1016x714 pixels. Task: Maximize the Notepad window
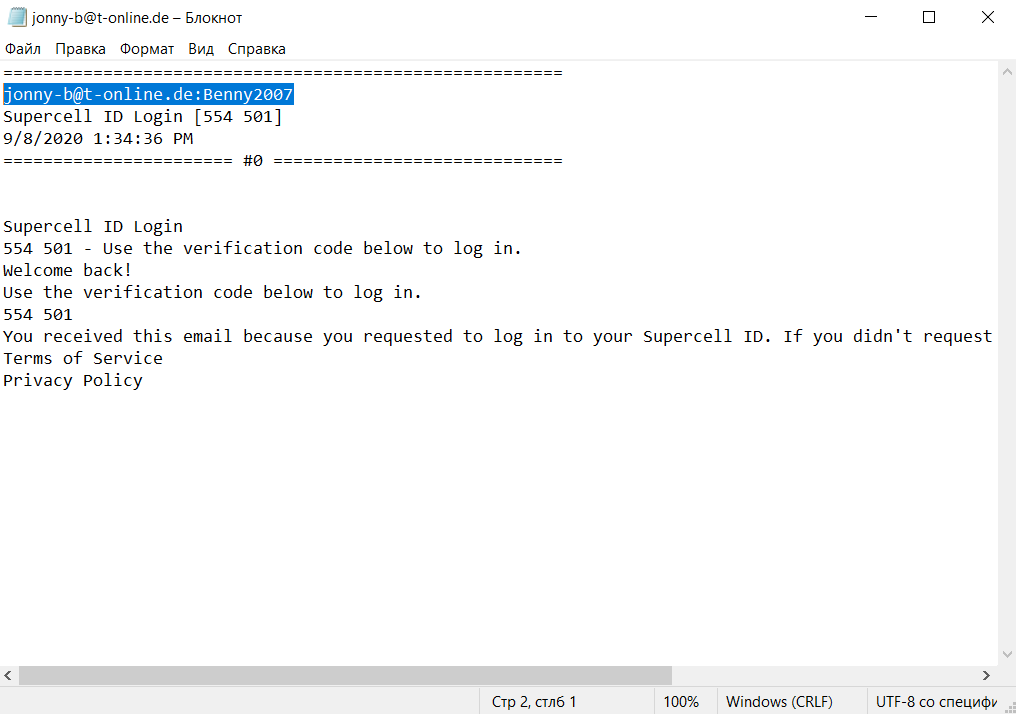[929, 17]
